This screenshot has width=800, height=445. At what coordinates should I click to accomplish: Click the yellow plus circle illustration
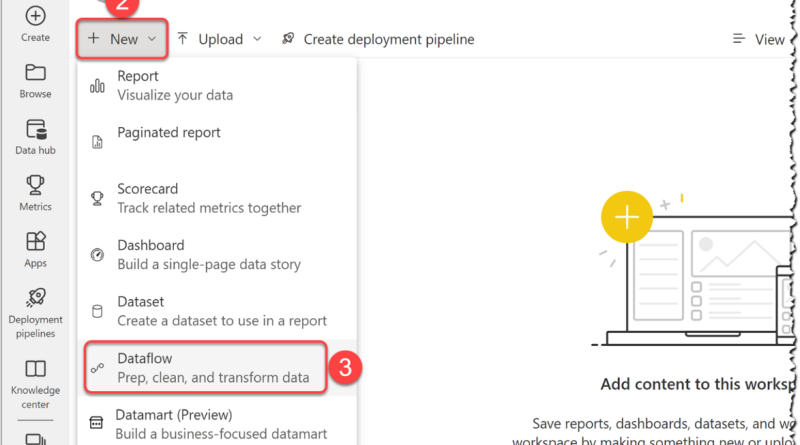pos(627,217)
